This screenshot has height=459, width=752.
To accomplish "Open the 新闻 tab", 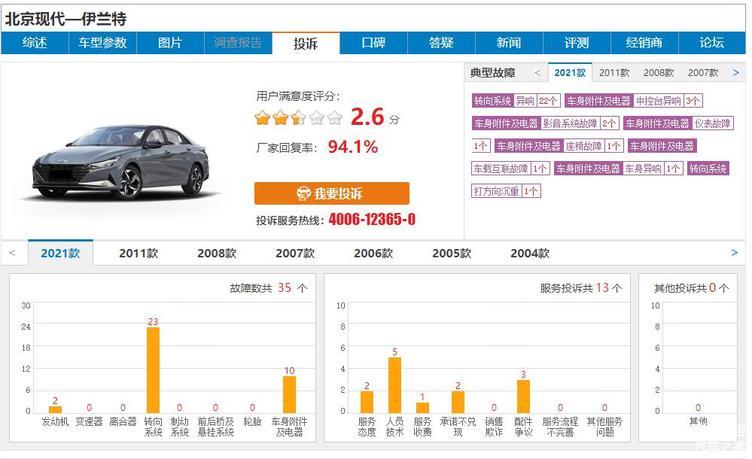I will (509, 43).
